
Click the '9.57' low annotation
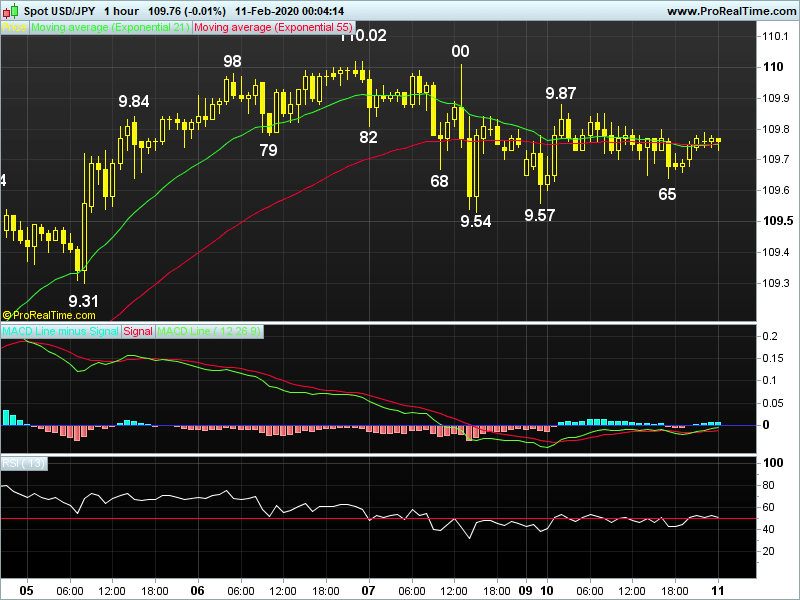[x=540, y=215]
